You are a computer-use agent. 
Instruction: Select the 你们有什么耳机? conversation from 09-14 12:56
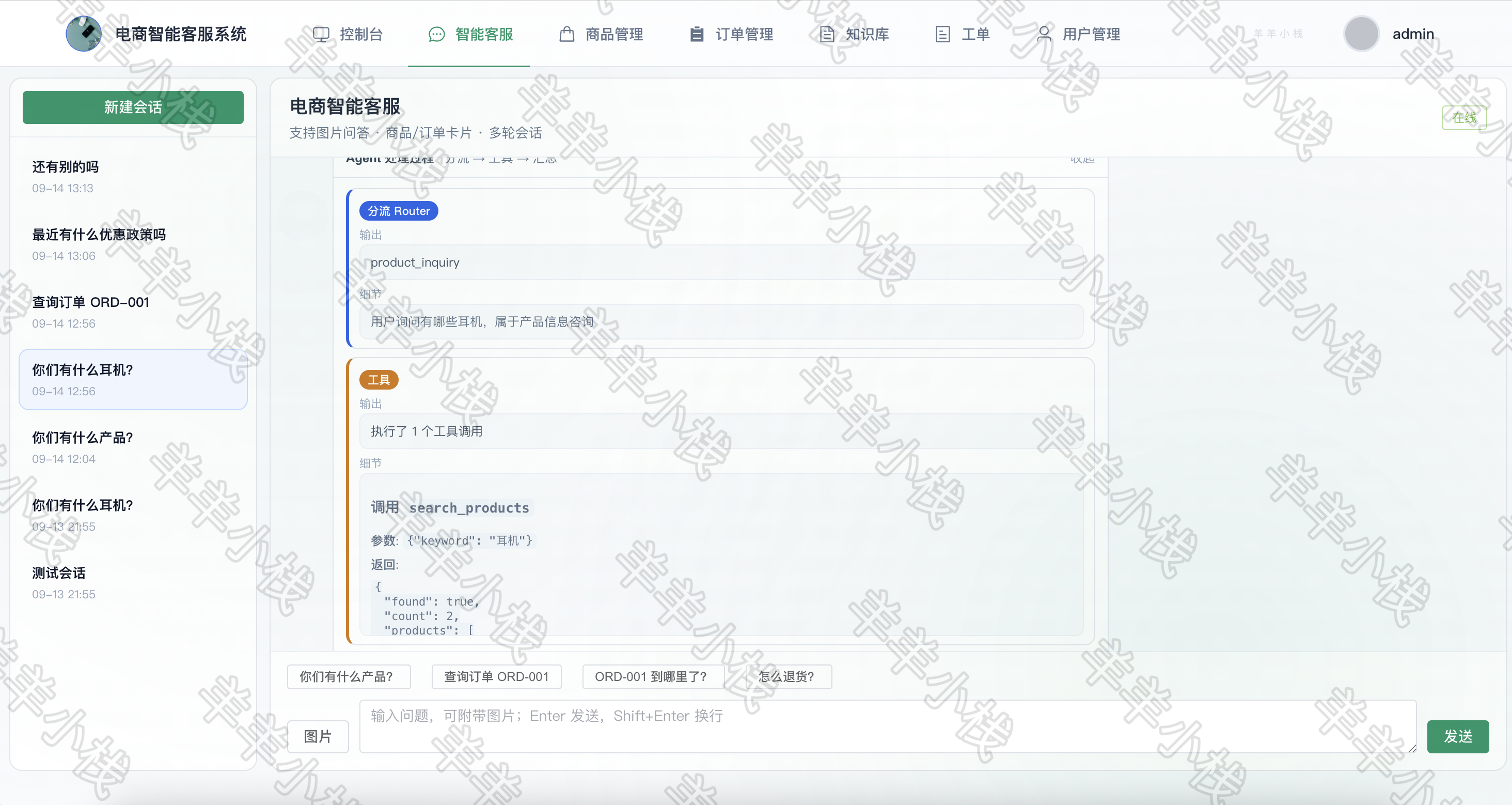point(133,379)
